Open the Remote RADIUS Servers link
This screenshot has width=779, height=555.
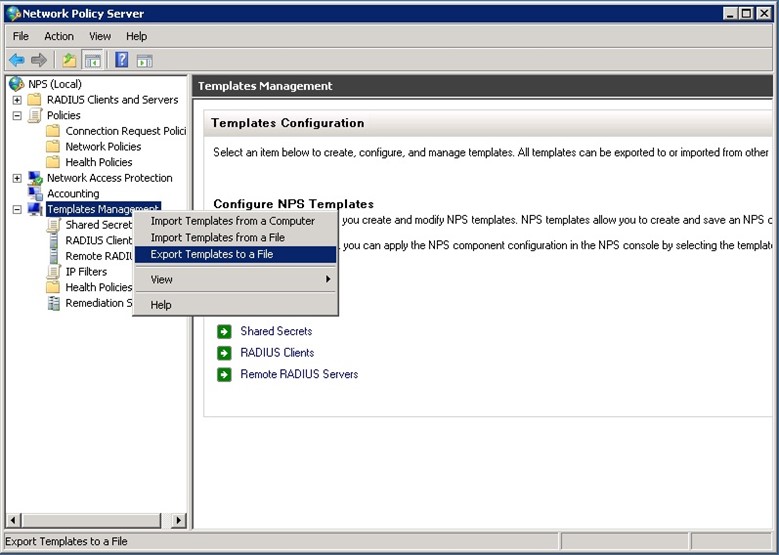point(299,374)
